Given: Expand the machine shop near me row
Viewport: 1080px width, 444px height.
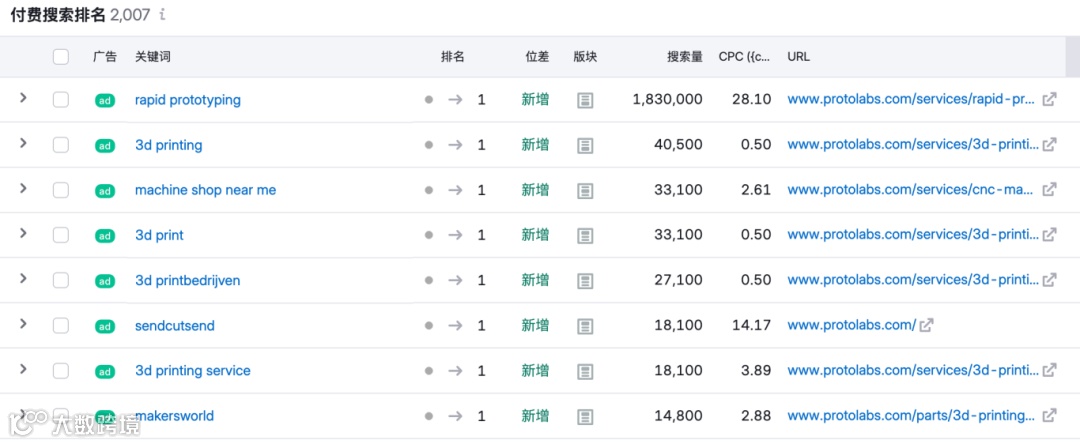Looking at the screenshot, I should click(23, 189).
